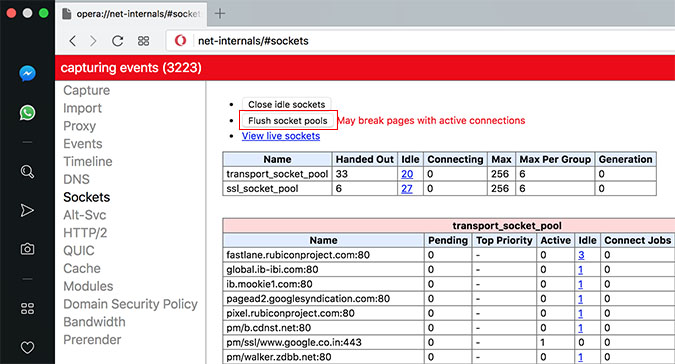Select pm/ssl/www.google.co.in:443 row name
This screenshot has width=675, height=364.
click(294, 342)
